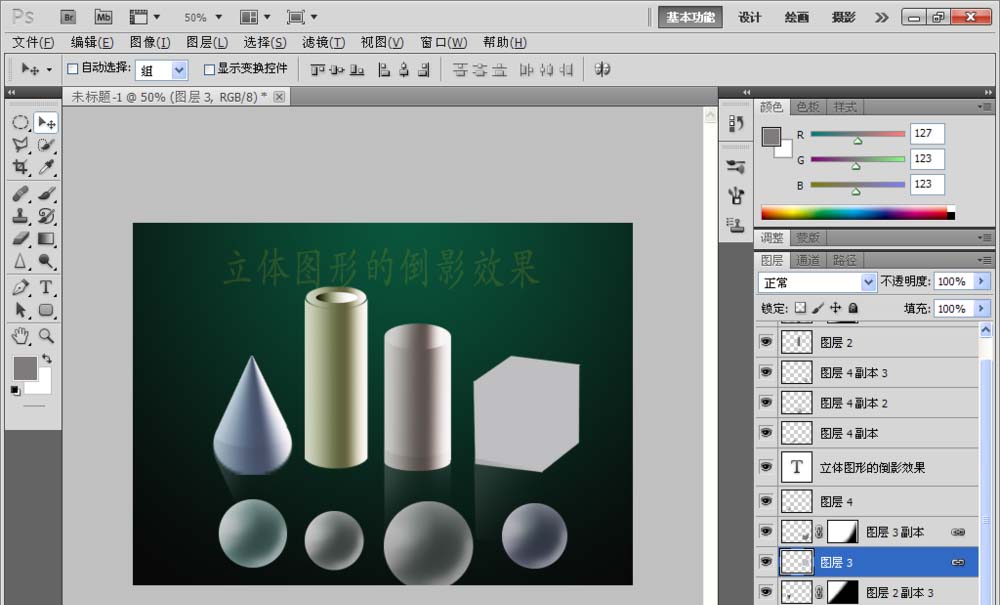This screenshot has width=1000, height=605.
Task: Select the Pen tool
Action: pos(20,288)
